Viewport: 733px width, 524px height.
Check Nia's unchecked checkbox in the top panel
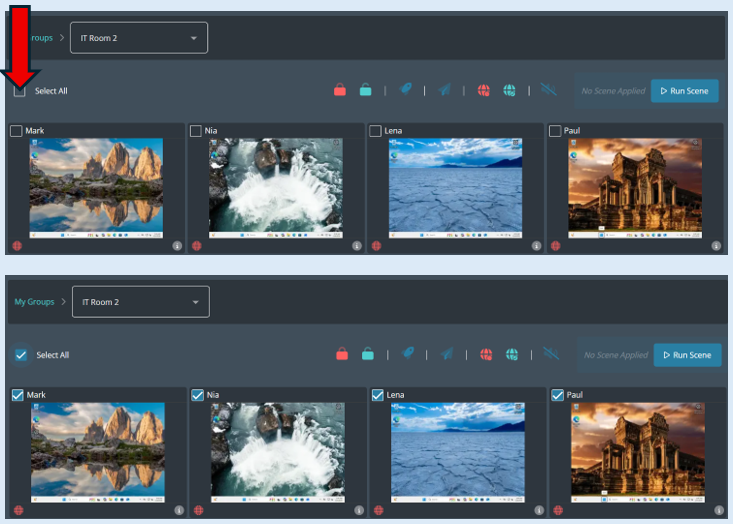195,131
